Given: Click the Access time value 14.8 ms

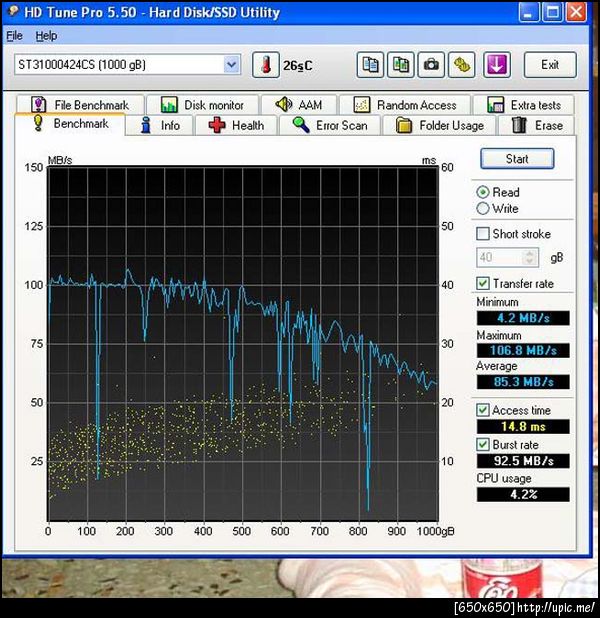Looking at the screenshot, I should click(x=523, y=426).
